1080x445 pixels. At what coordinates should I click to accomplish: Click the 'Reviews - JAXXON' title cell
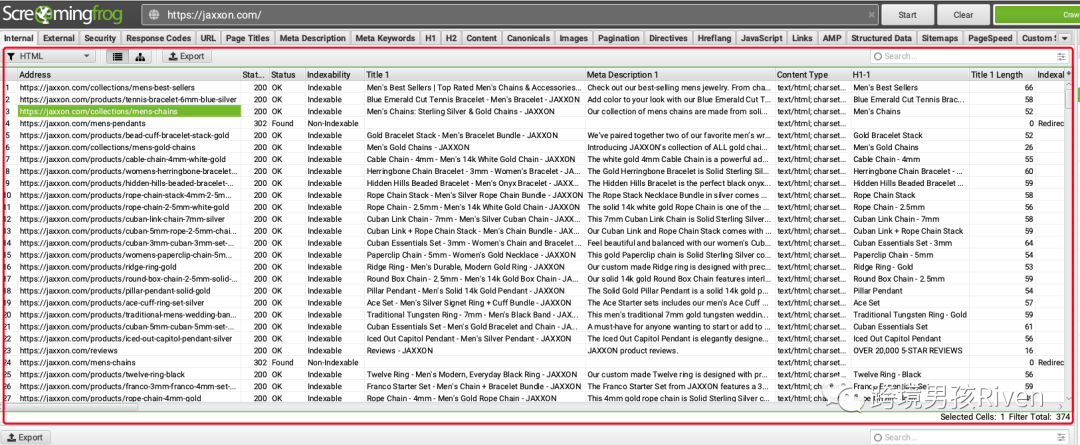tap(475, 350)
